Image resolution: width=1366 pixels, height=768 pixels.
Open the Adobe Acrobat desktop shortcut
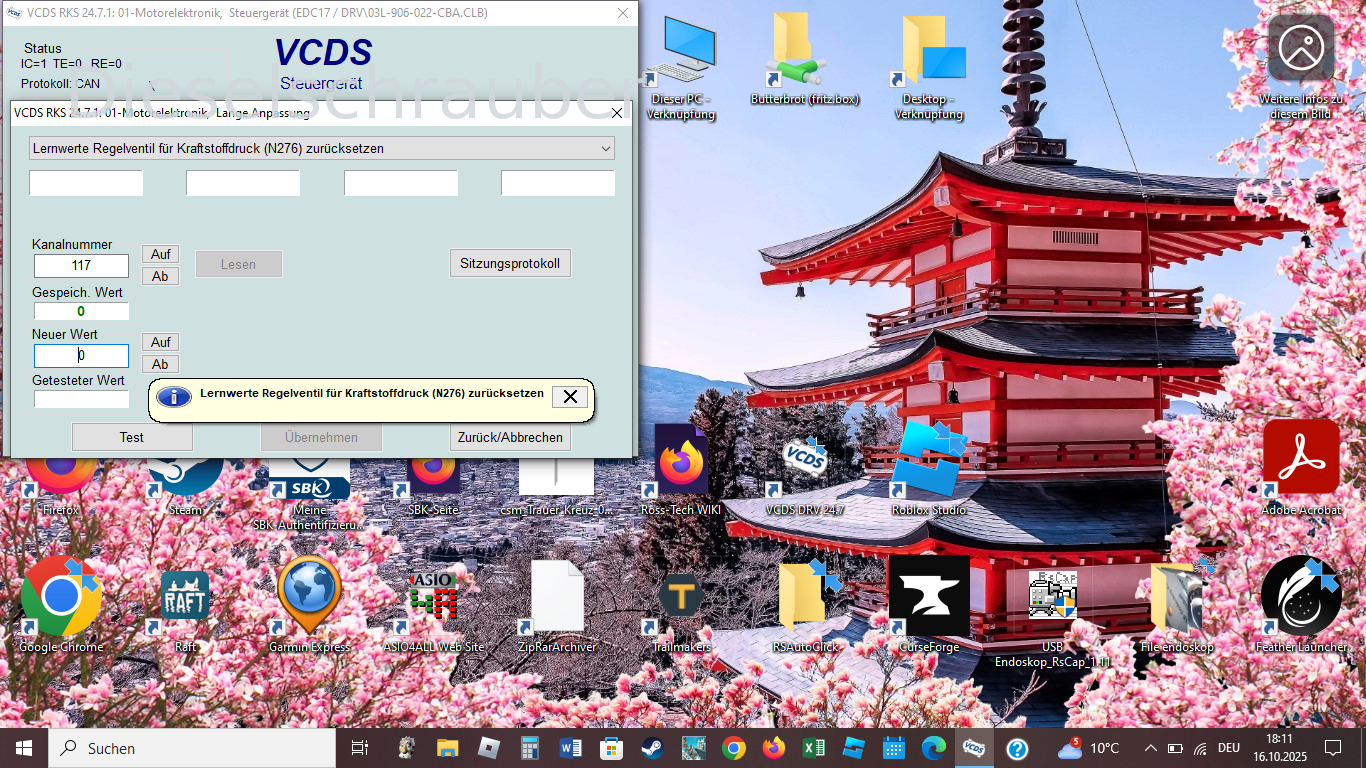(1301, 466)
